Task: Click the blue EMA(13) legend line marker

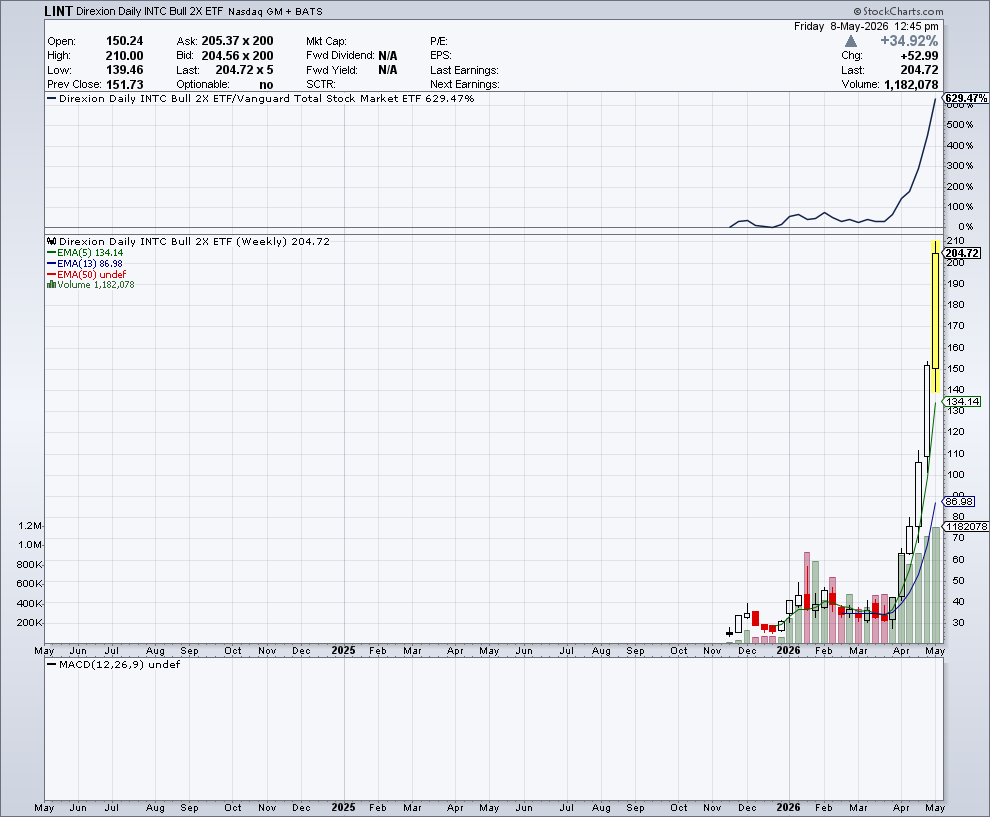Action: [51, 263]
